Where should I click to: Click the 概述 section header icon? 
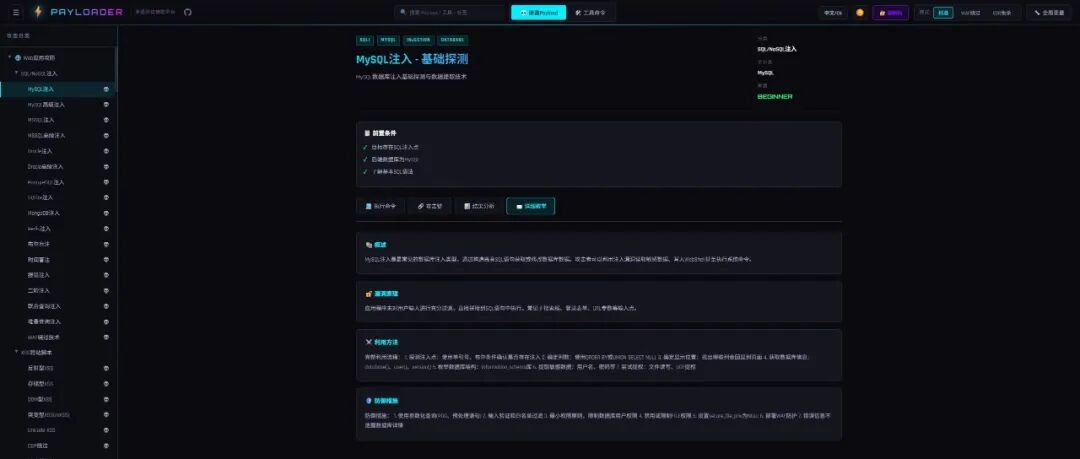368,245
